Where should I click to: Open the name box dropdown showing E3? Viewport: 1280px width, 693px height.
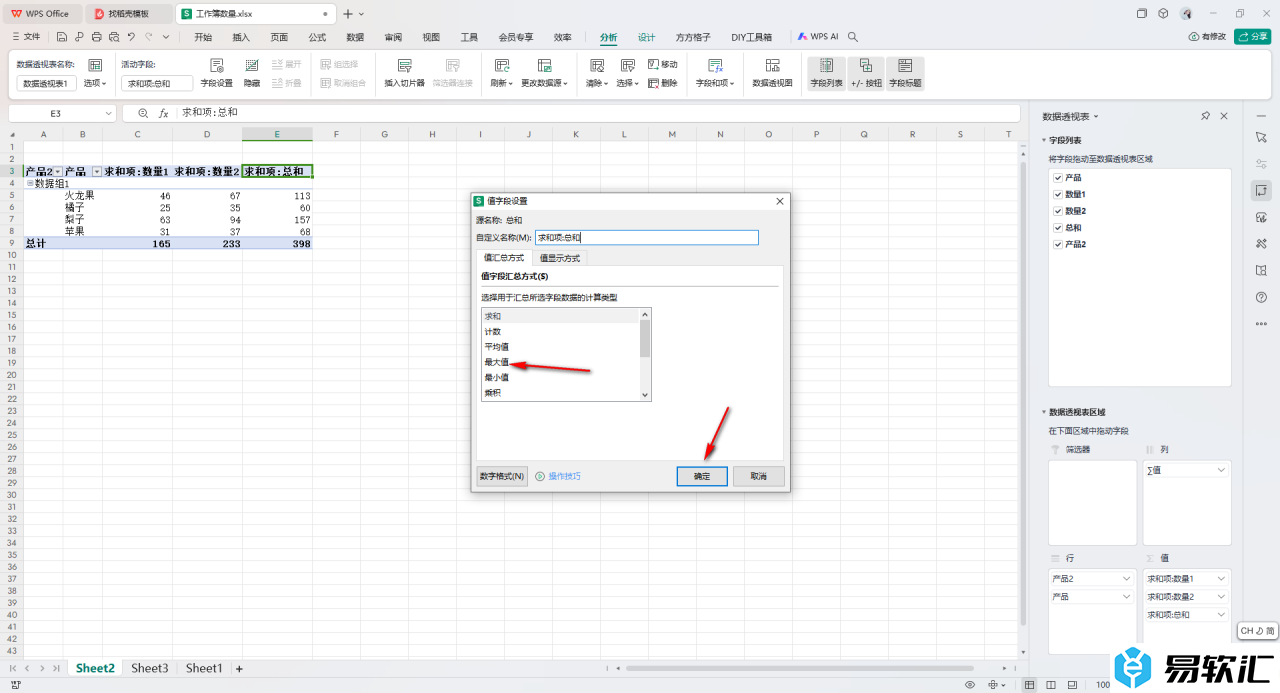(x=108, y=114)
